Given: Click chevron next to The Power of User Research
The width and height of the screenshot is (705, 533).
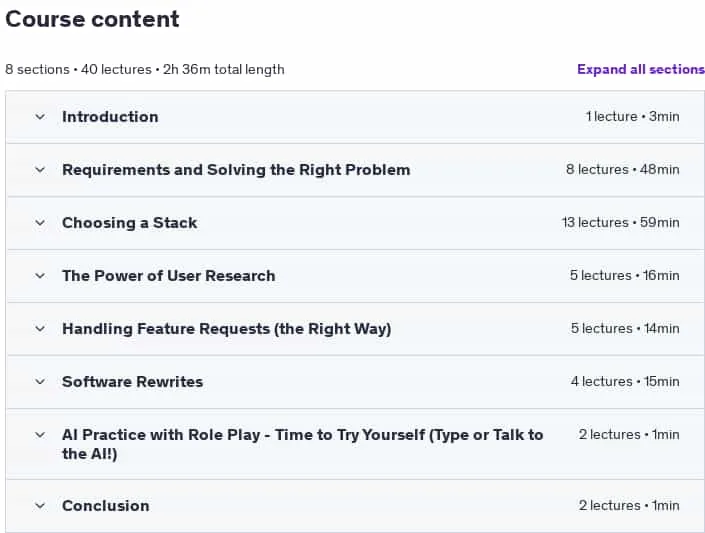Looking at the screenshot, I should coord(40,276).
